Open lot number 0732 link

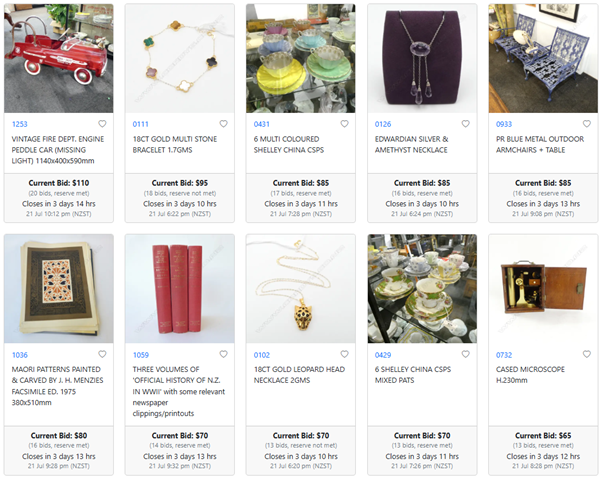tap(504, 354)
